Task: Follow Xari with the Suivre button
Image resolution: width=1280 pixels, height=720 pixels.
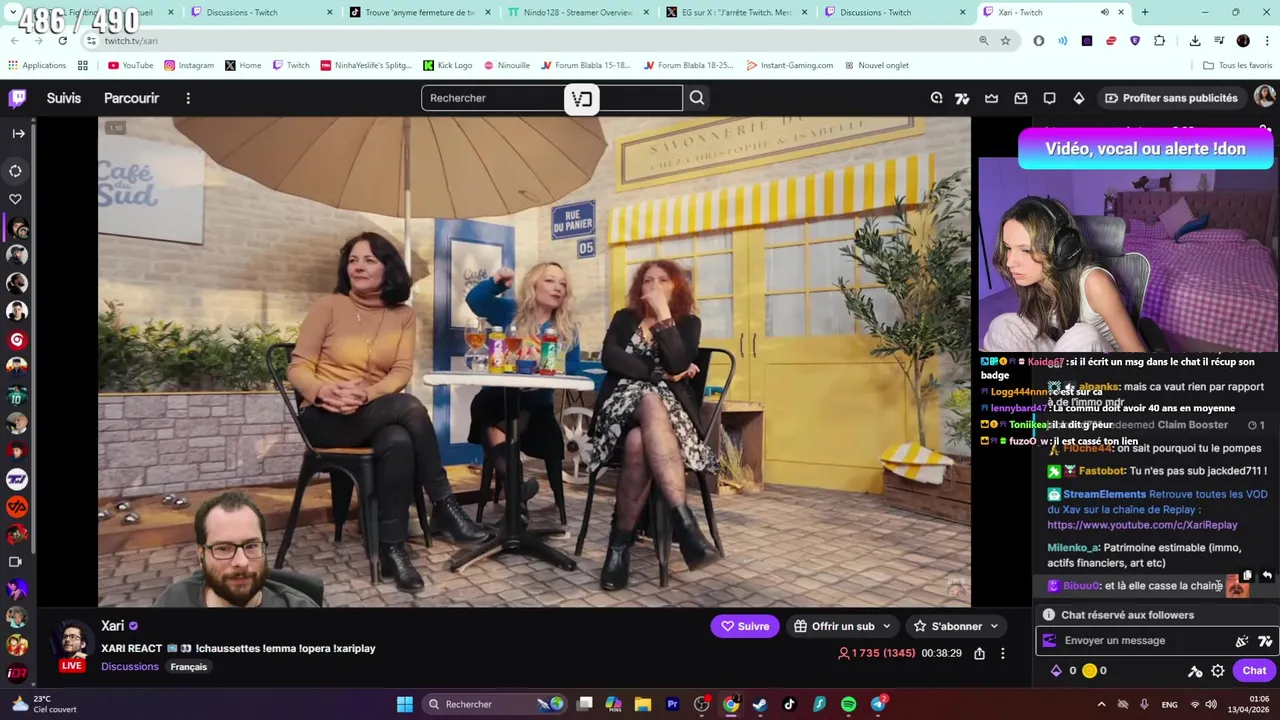Action: coord(745,626)
